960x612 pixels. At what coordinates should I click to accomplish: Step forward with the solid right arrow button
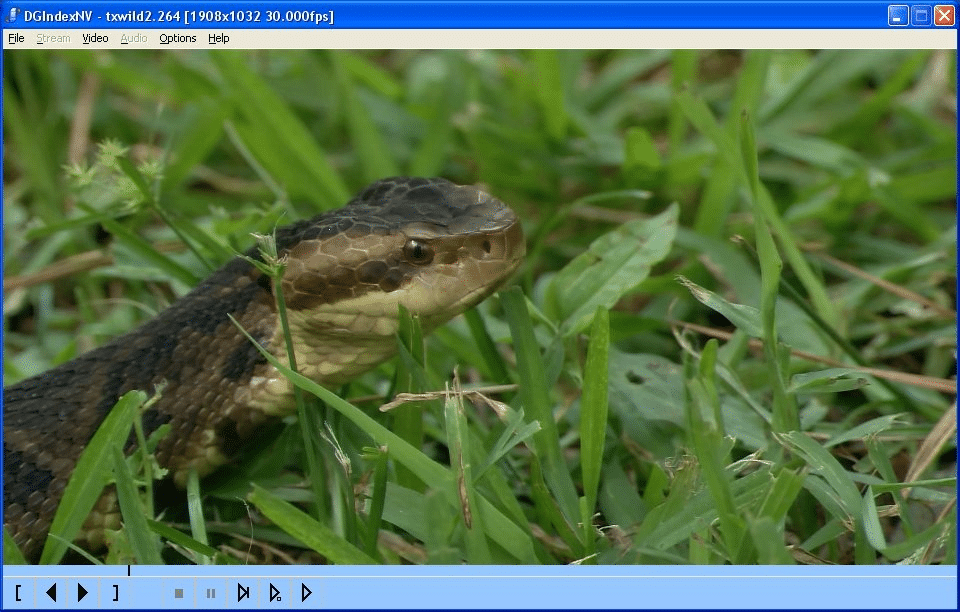tap(83, 592)
